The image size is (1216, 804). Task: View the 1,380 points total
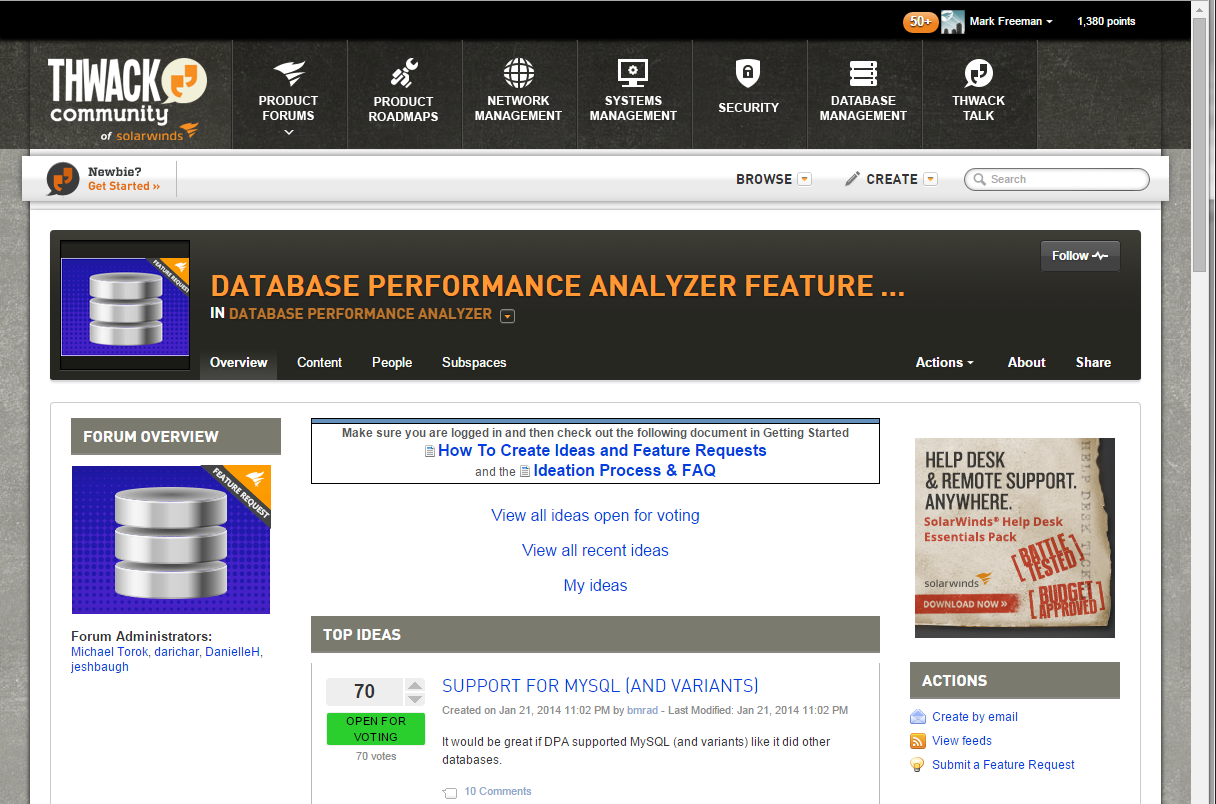click(1106, 21)
